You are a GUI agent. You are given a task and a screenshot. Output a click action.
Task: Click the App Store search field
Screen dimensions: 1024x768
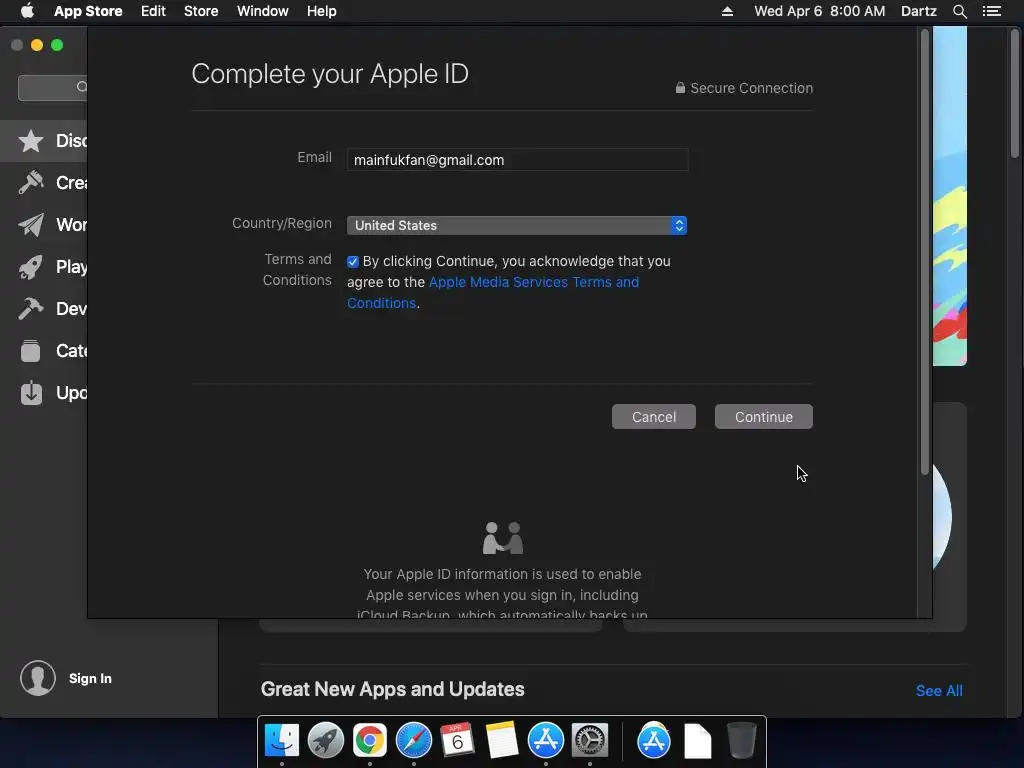click(x=53, y=87)
